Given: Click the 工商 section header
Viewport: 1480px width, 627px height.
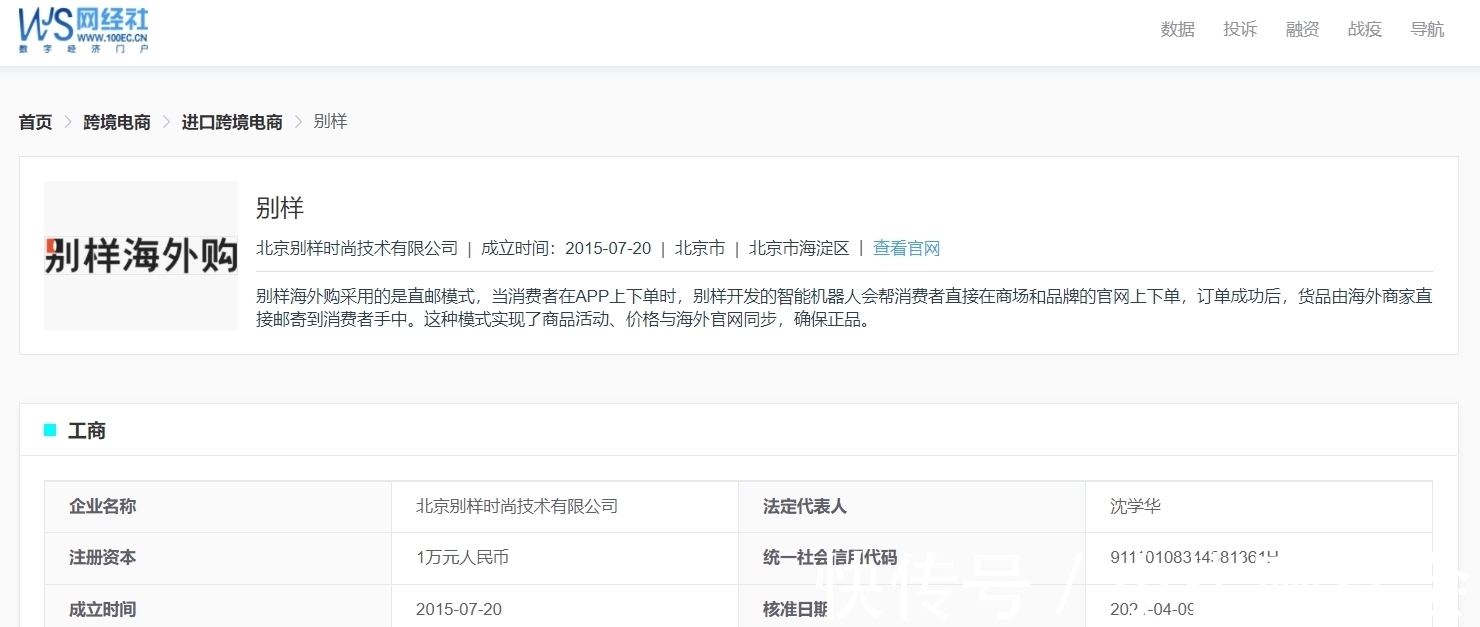Looking at the screenshot, I should 88,430.
